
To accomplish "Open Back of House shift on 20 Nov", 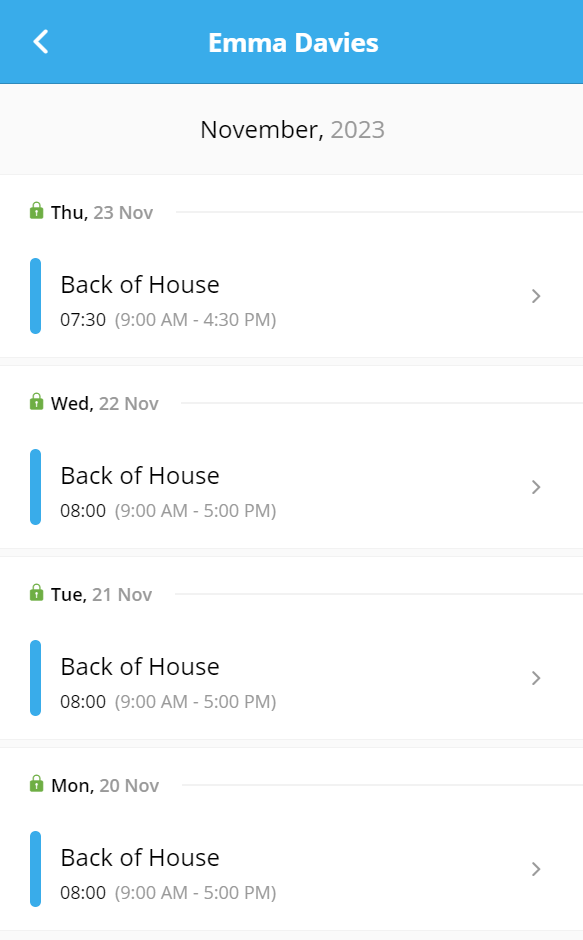I will point(292,869).
